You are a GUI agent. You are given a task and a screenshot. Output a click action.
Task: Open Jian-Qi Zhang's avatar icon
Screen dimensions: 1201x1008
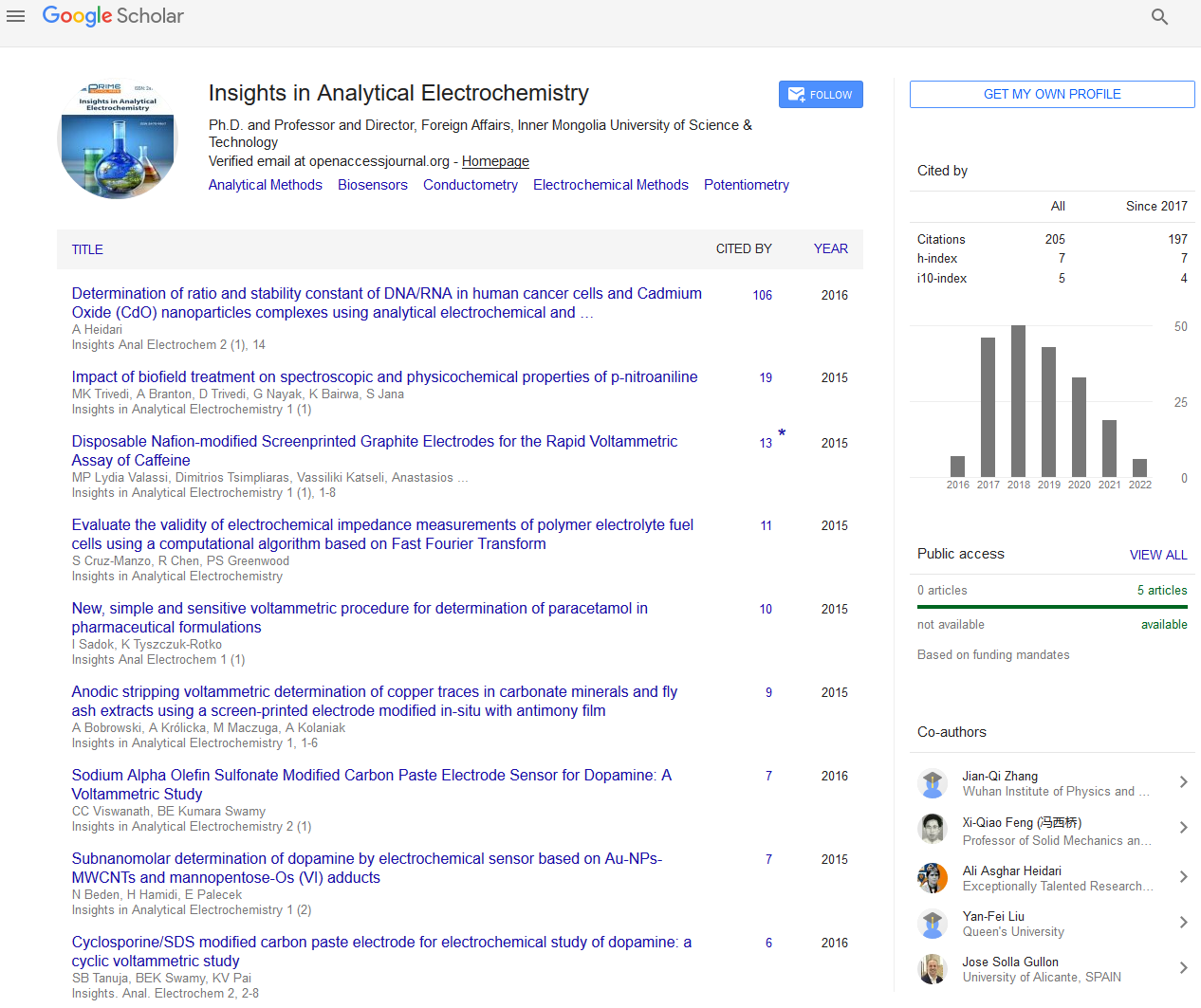pos(933,783)
